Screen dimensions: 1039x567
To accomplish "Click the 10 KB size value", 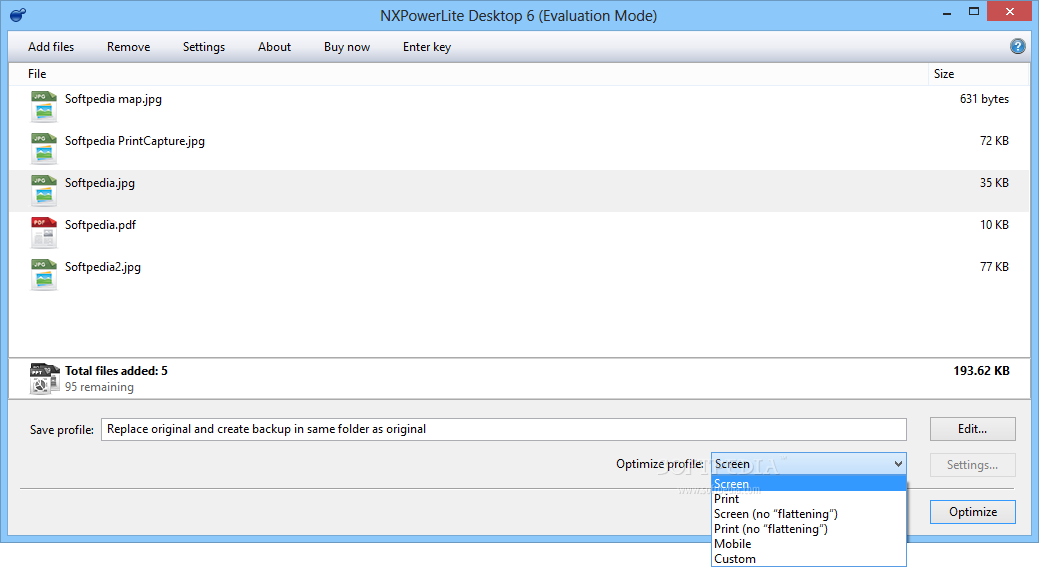I will pyautogui.click(x=994, y=225).
